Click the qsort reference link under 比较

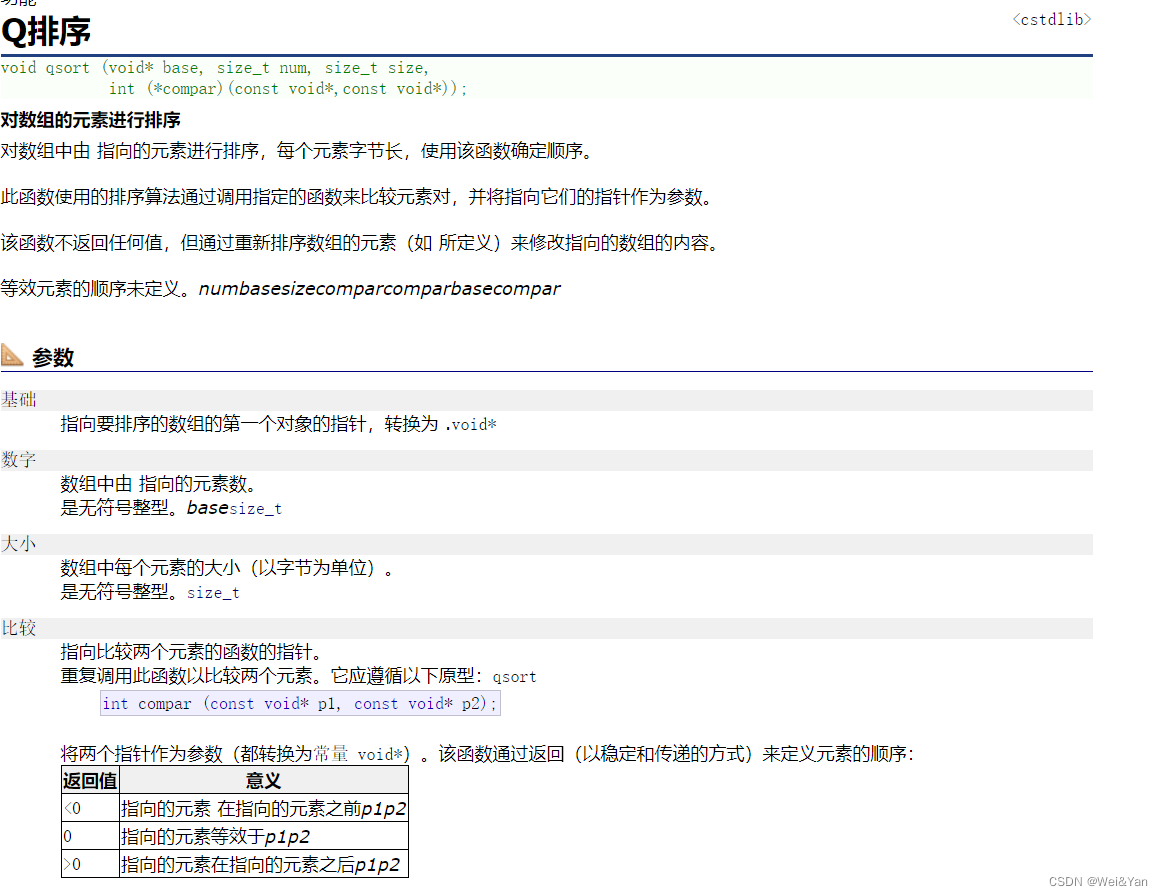513,677
